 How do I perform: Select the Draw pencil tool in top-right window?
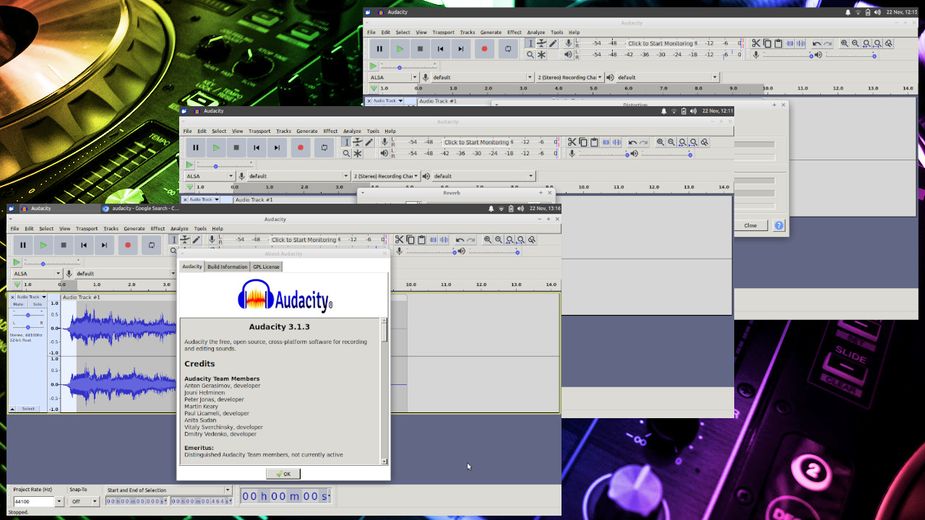(x=553, y=43)
